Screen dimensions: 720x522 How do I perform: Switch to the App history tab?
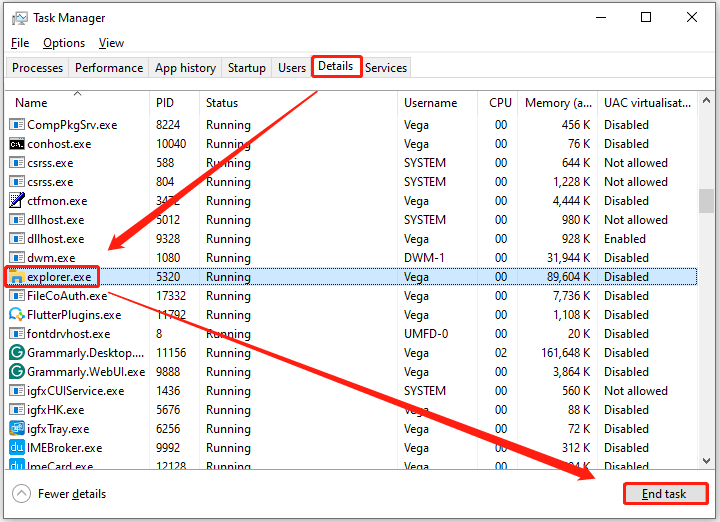tap(185, 68)
